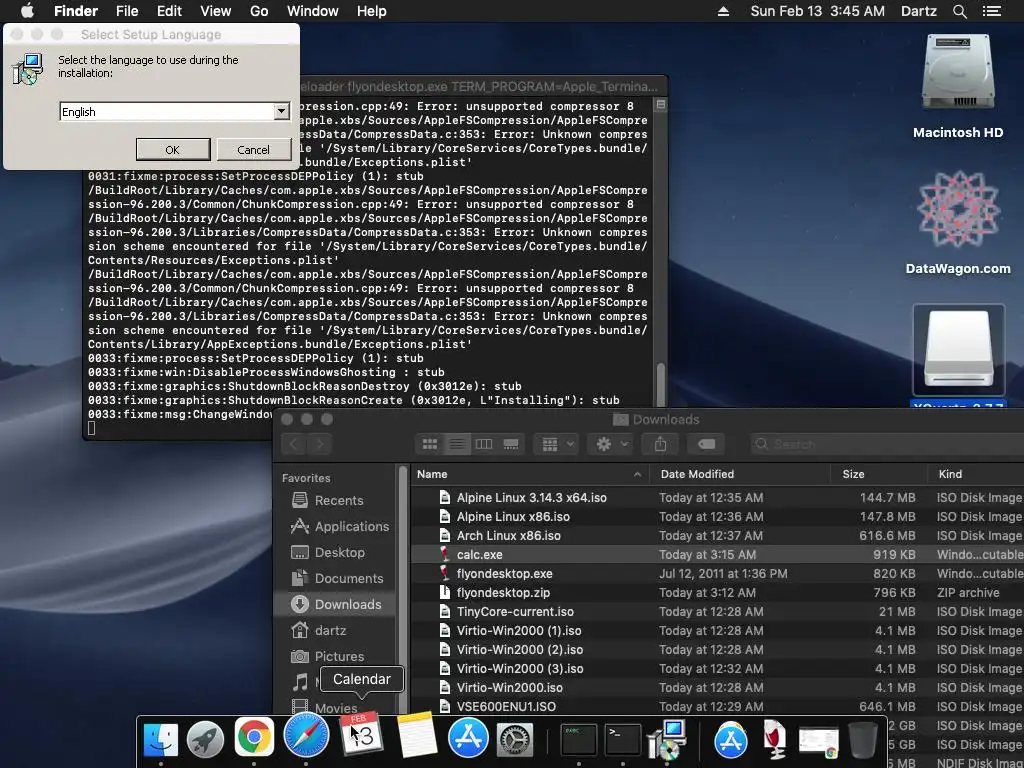
Task: Open Finder from the Dock
Action: [x=161, y=740]
